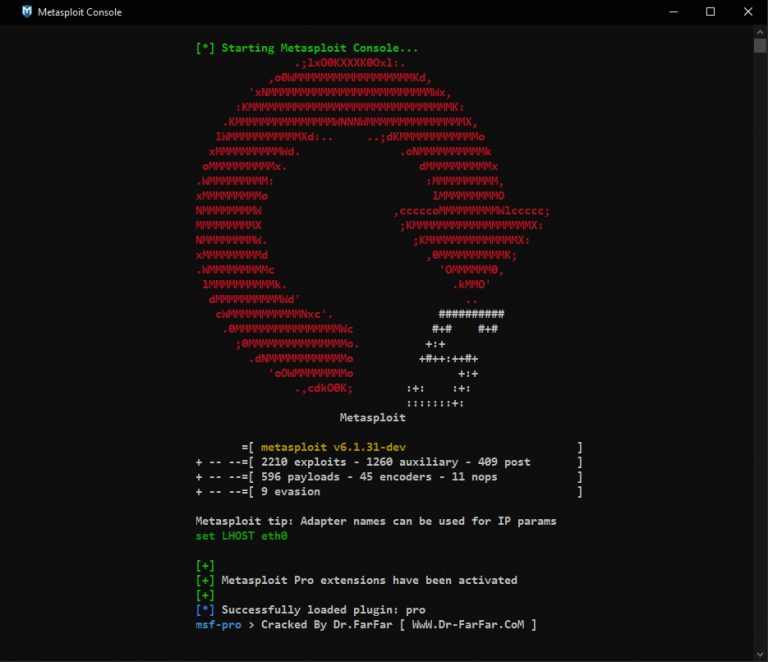Click the 'set LHOST eth0' command text
The height and width of the screenshot is (662, 768).
241,536
